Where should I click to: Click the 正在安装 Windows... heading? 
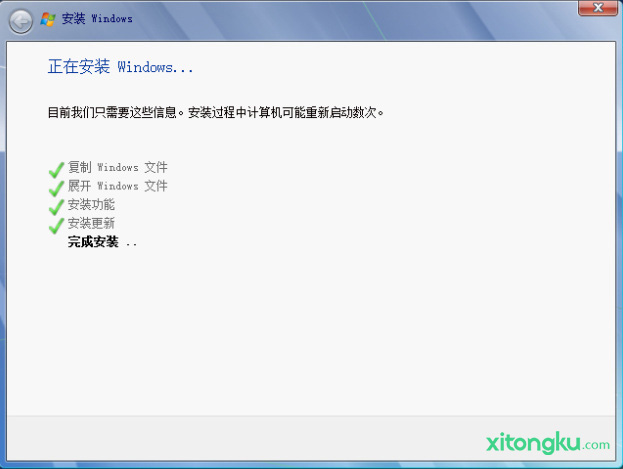(x=120, y=67)
